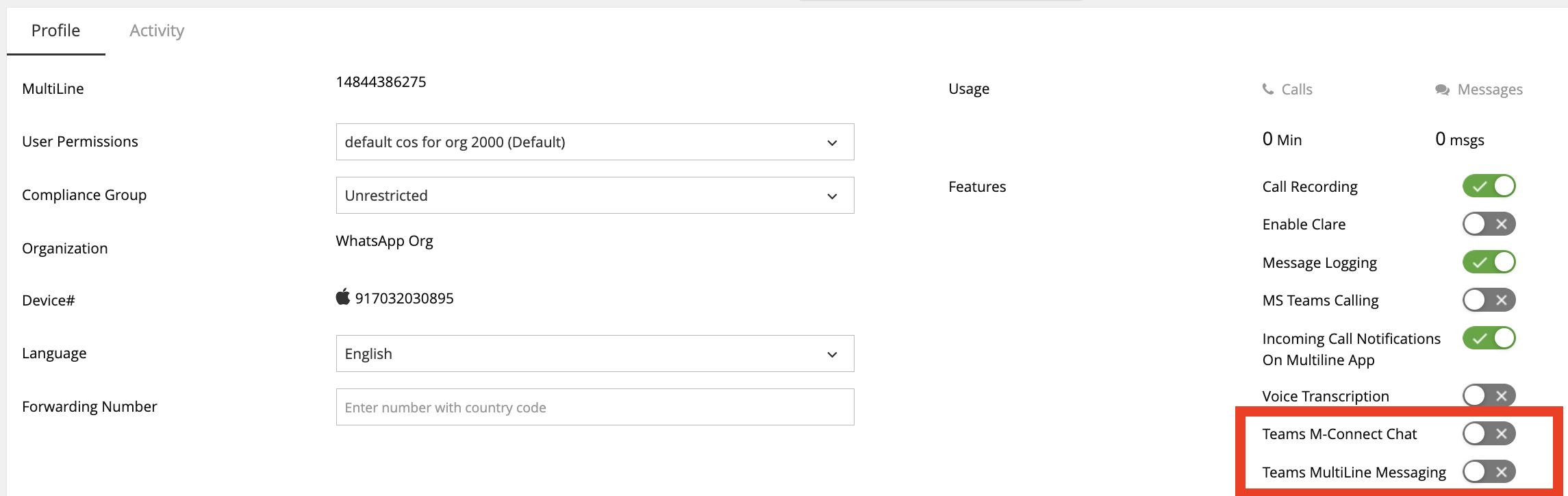Click the Forwarding Number input field

594,407
